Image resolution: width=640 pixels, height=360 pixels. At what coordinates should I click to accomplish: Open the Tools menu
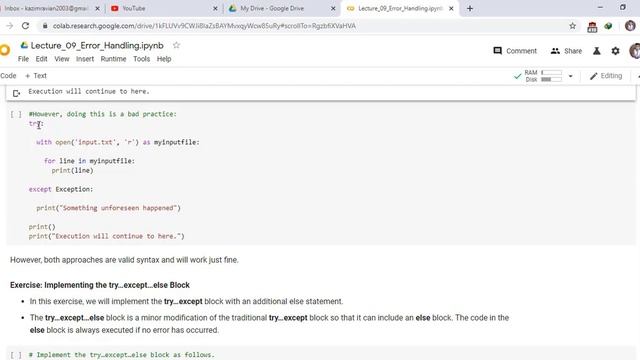coord(141,59)
